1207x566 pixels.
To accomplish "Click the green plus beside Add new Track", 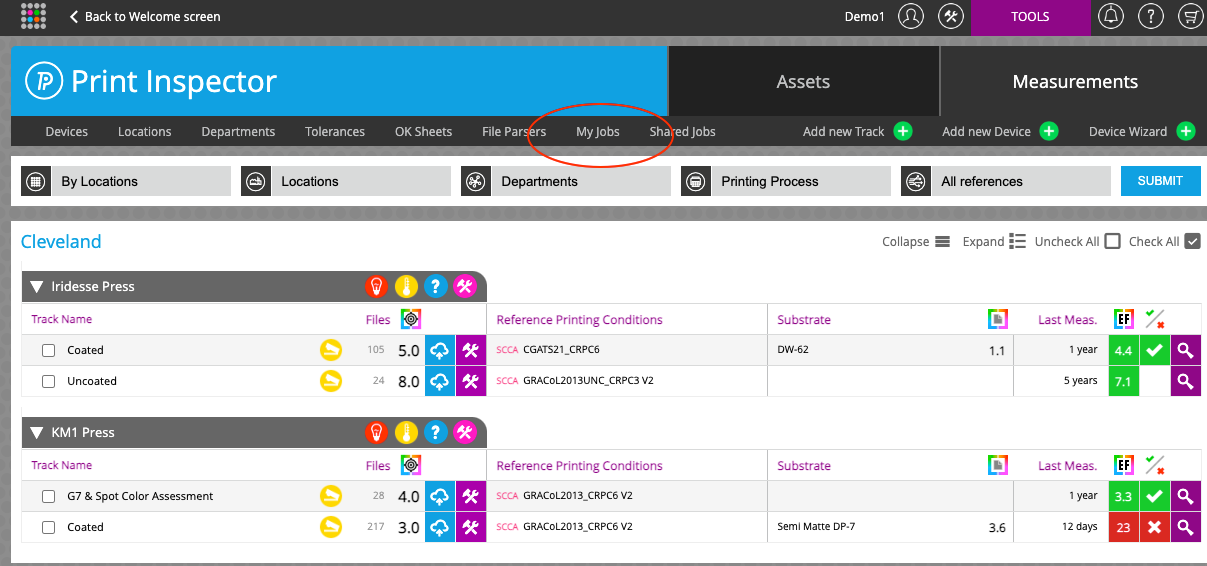I will pos(902,131).
